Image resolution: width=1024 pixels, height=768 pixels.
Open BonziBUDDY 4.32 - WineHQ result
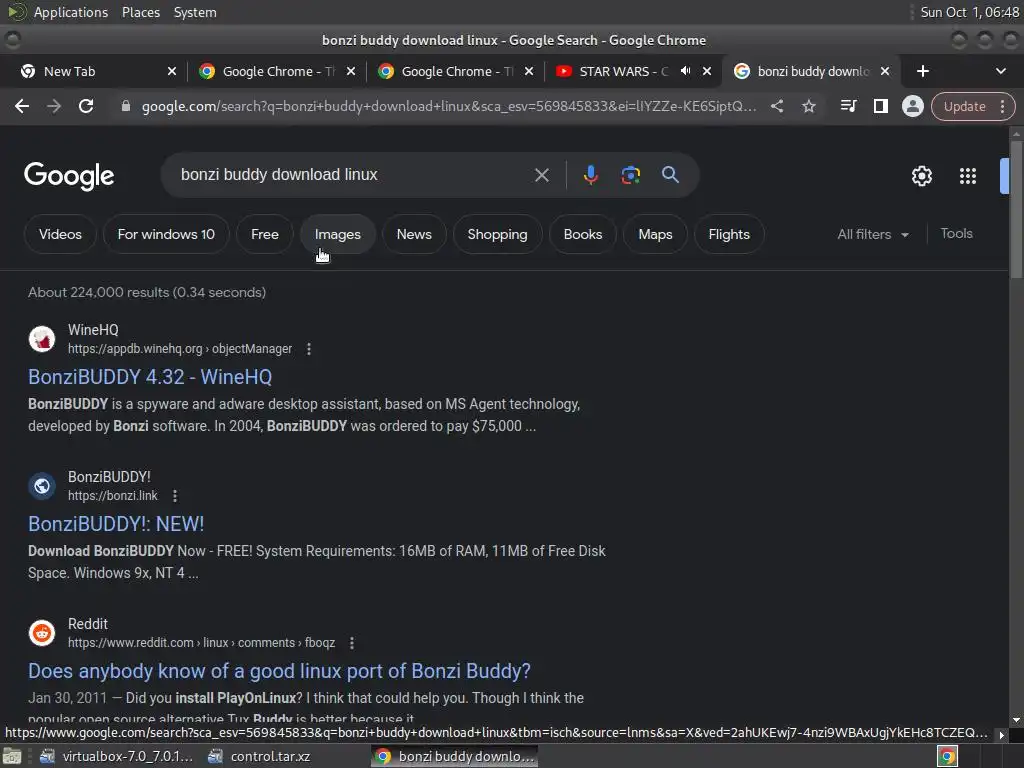[x=150, y=377]
